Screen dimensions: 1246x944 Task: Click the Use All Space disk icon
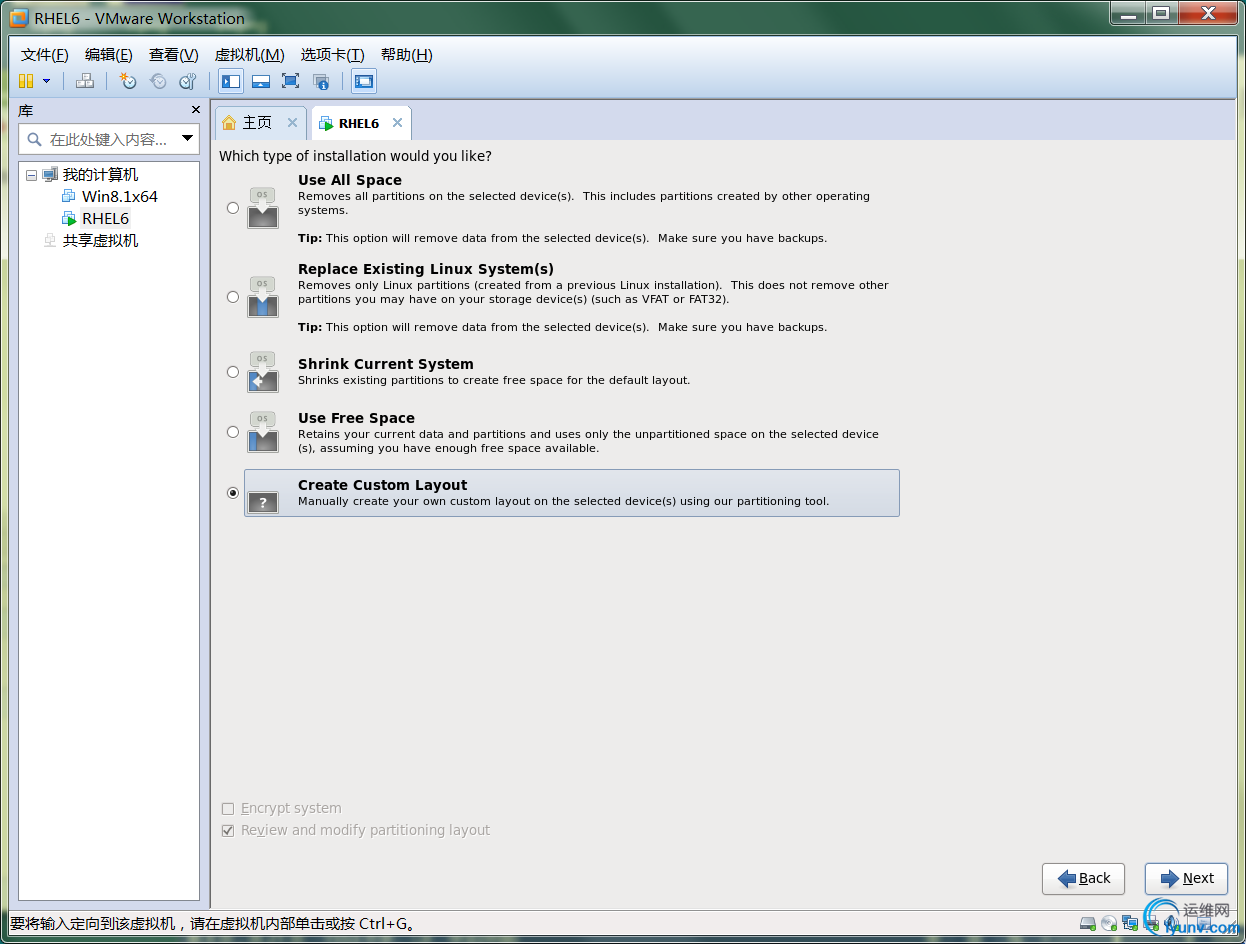point(263,209)
